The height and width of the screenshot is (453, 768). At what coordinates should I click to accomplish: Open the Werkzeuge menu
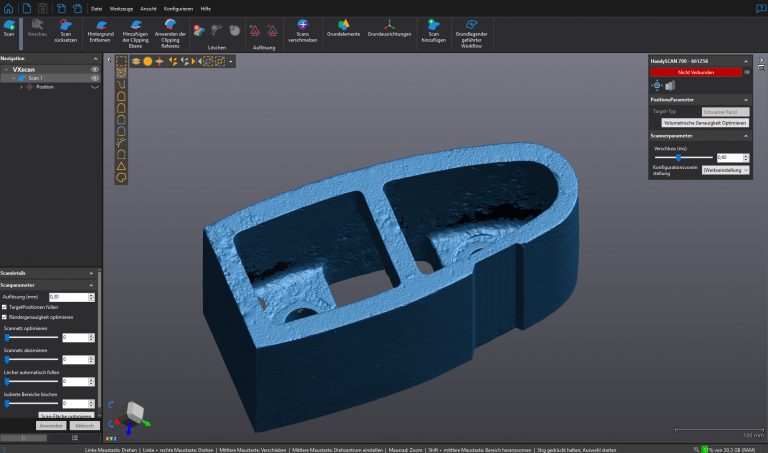[122, 7]
